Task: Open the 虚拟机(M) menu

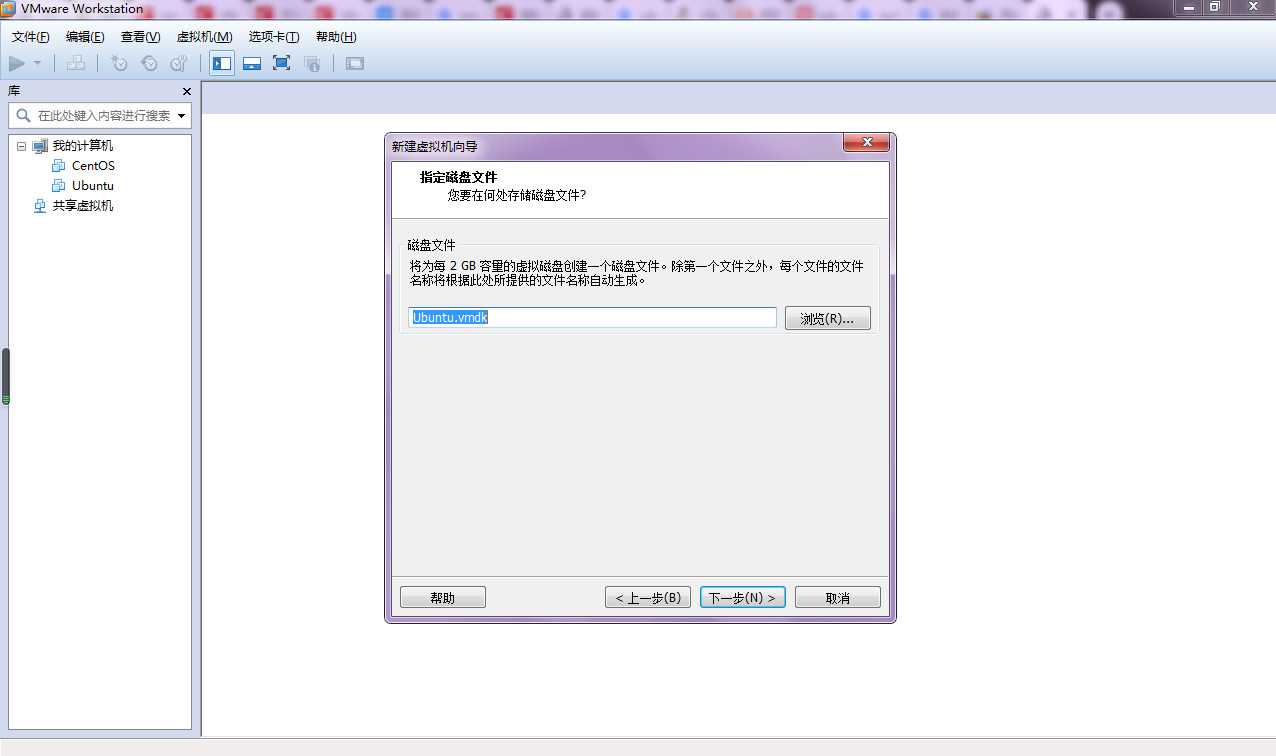Action: (x=205, y=37)
